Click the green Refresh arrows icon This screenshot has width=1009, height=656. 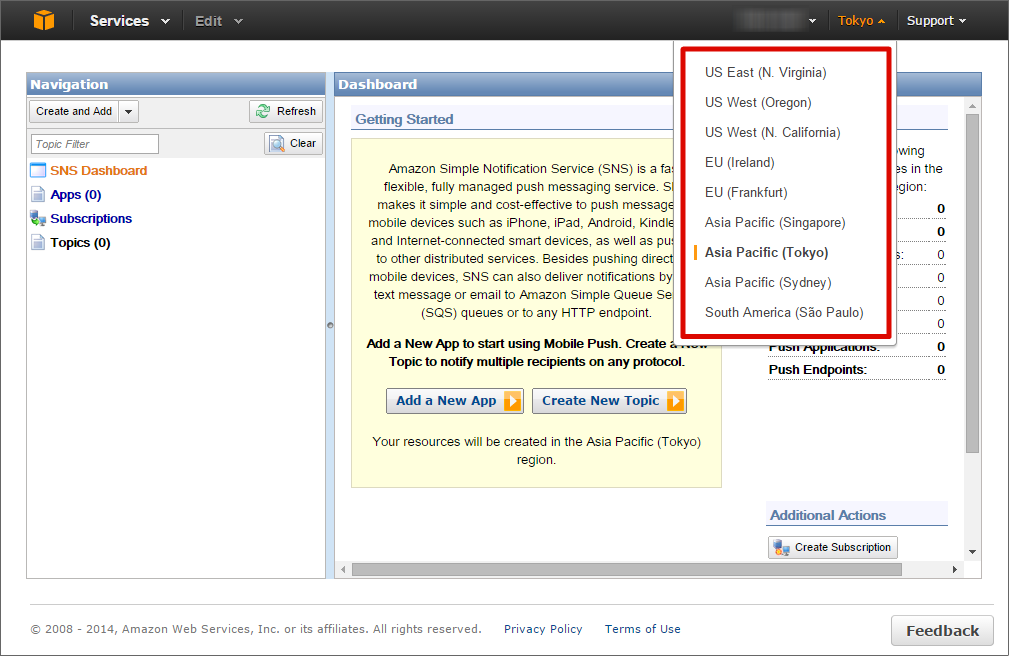(x=263, y=111)
